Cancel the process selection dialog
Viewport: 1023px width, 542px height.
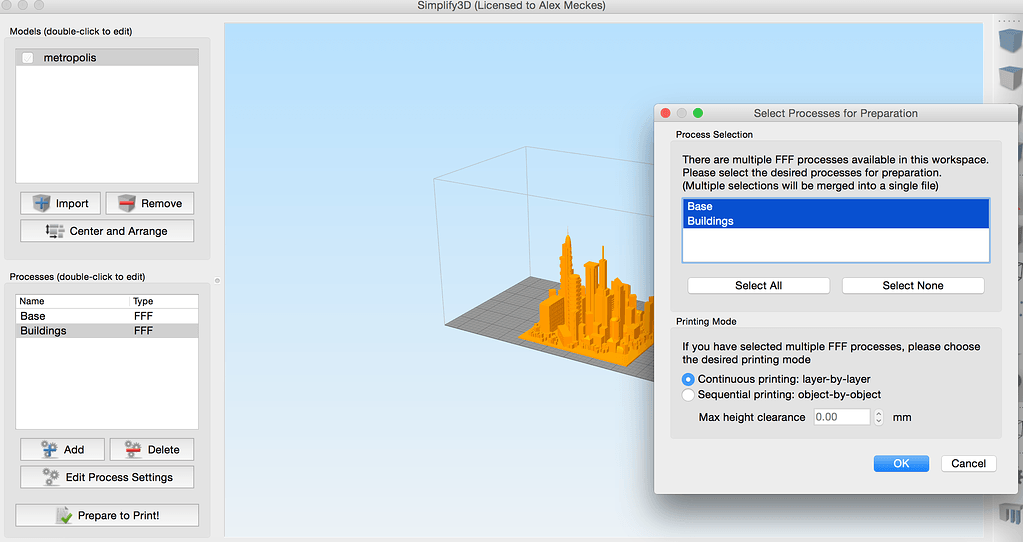(968, 464)
